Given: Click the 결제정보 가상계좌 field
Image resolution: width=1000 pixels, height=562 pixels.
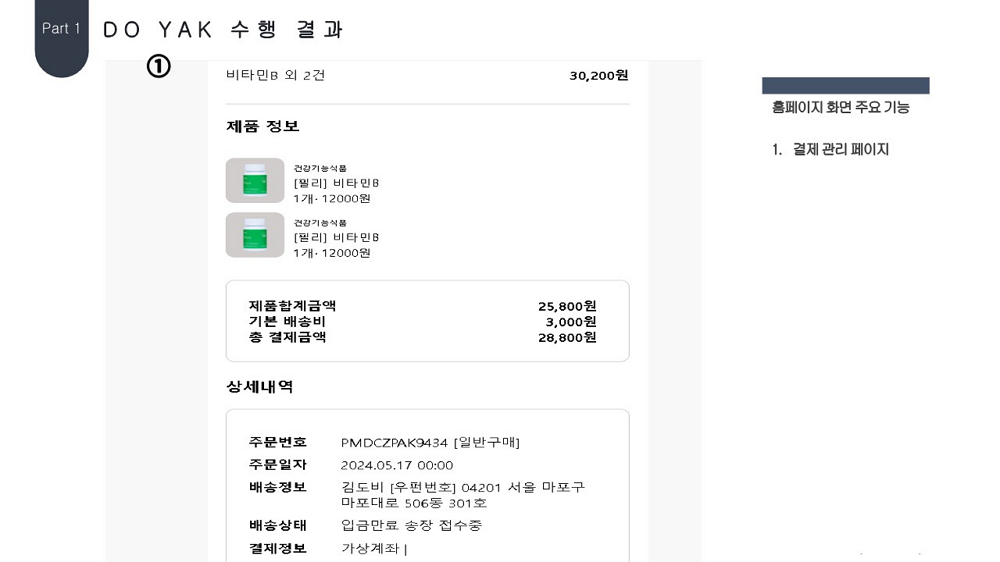Looking at the screenshot, I should coord(374,549).
